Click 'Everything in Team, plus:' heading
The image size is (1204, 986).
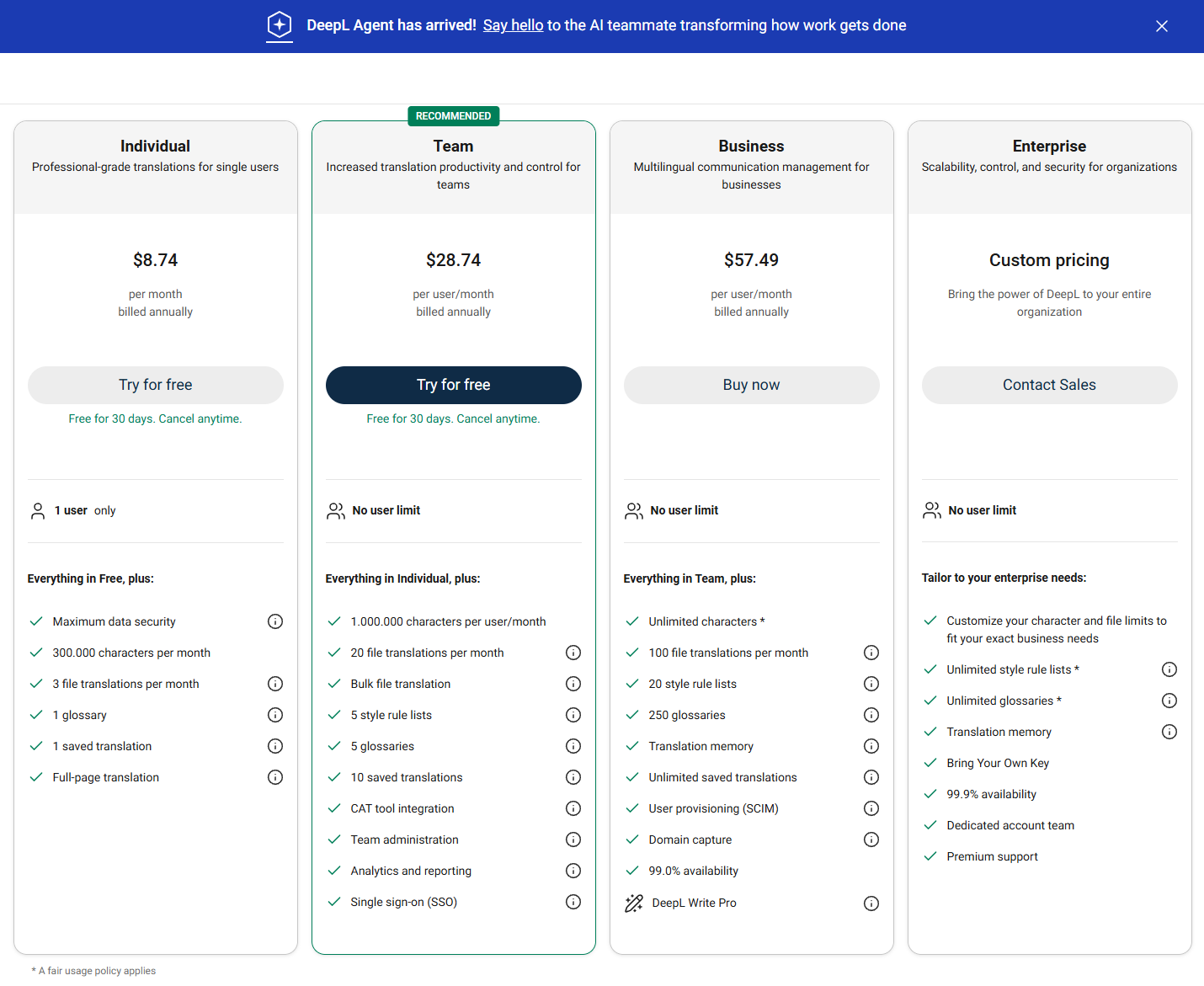[690, 578]
